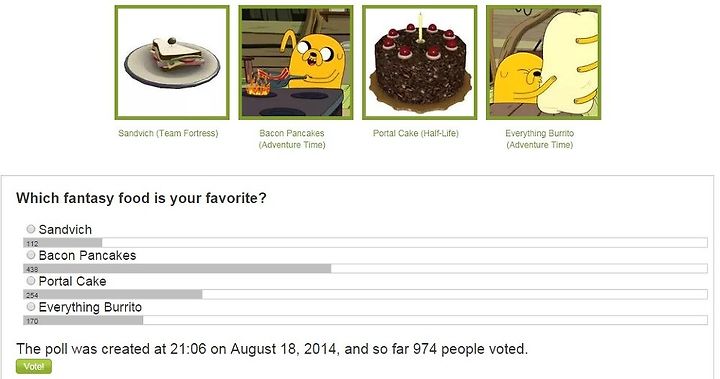Click the Sandvich result bar showing 112
Screen dimensions: 720x379
point(366,243)
